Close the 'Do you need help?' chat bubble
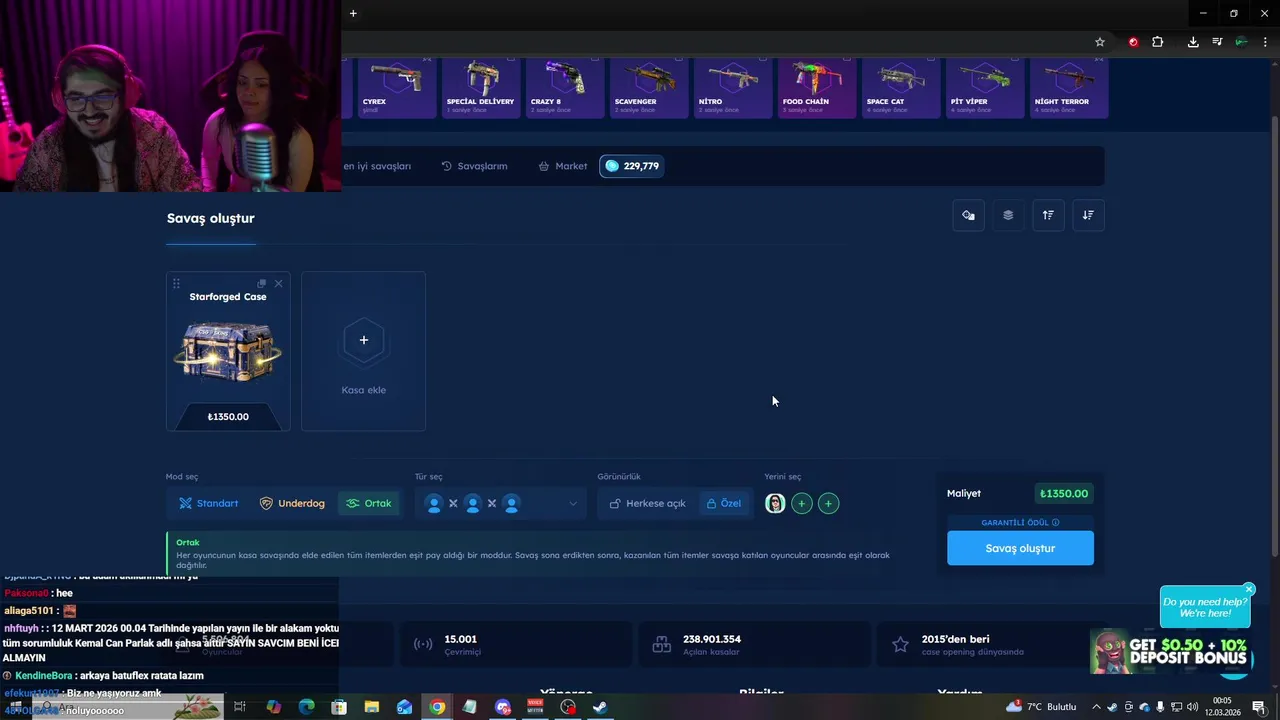Image resolution: width=1280 pixels, height=720 pixels. pyautogui.click(x=1248, y=589)
